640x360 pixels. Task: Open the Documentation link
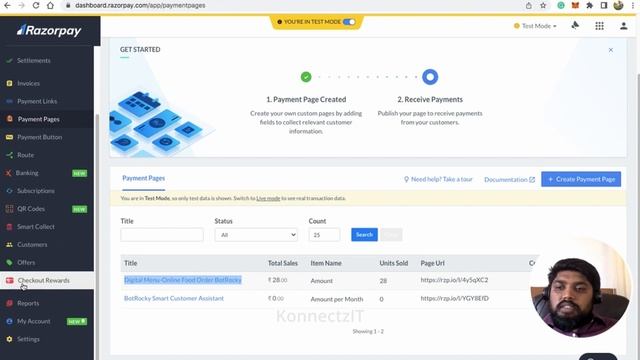(509, 180)
